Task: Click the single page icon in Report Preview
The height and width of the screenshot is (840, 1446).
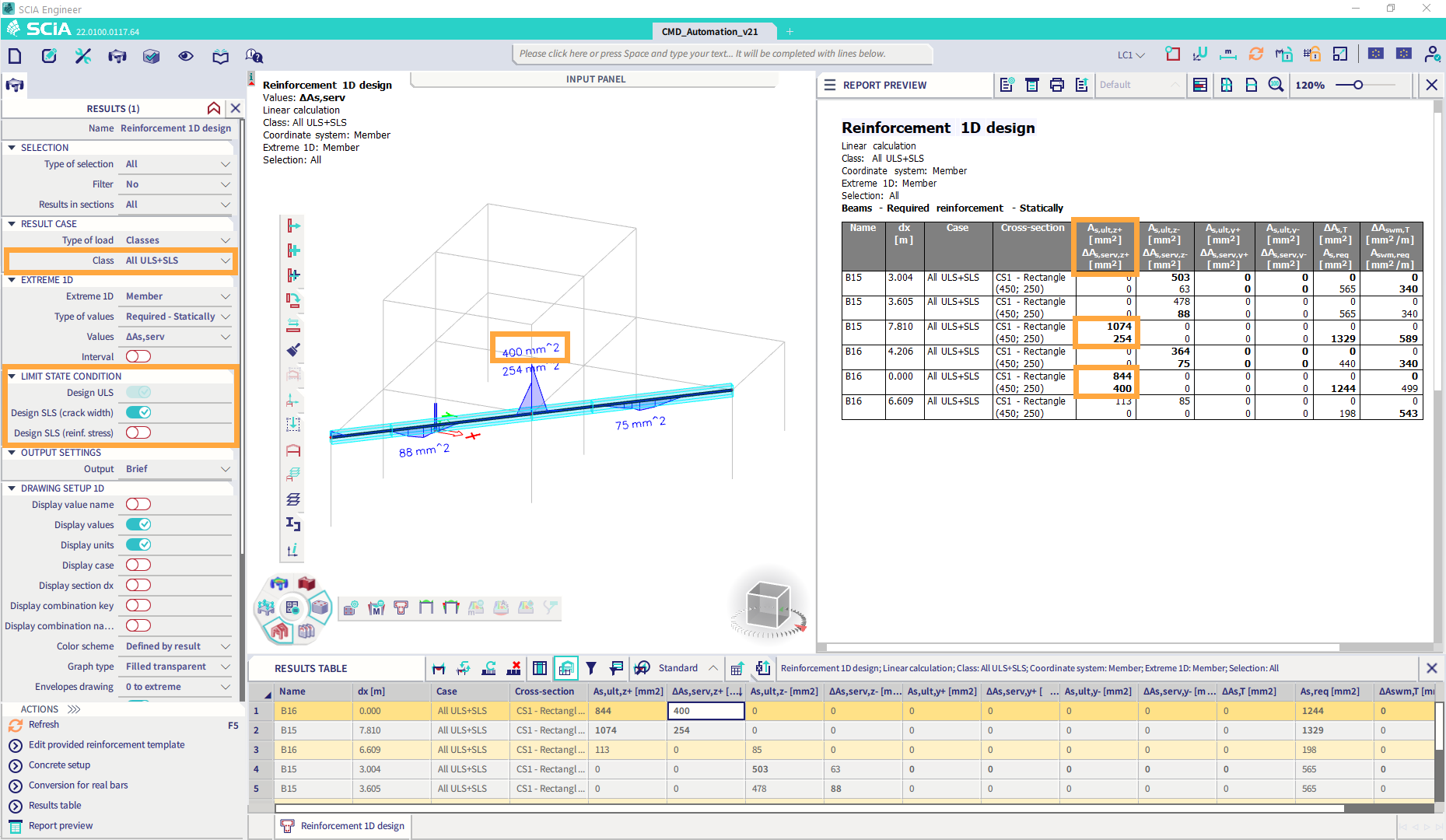Action: click(x=1251, y=85)
